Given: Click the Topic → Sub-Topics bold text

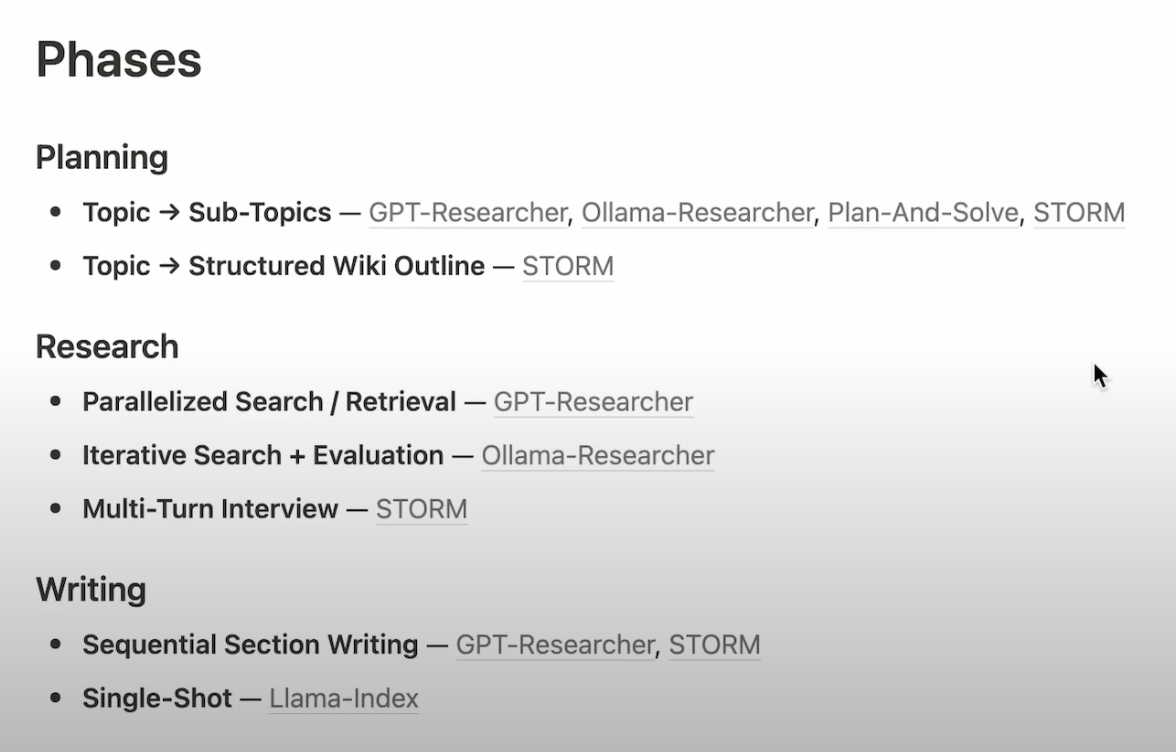Looking at the screenshot, I should [207, 213].
